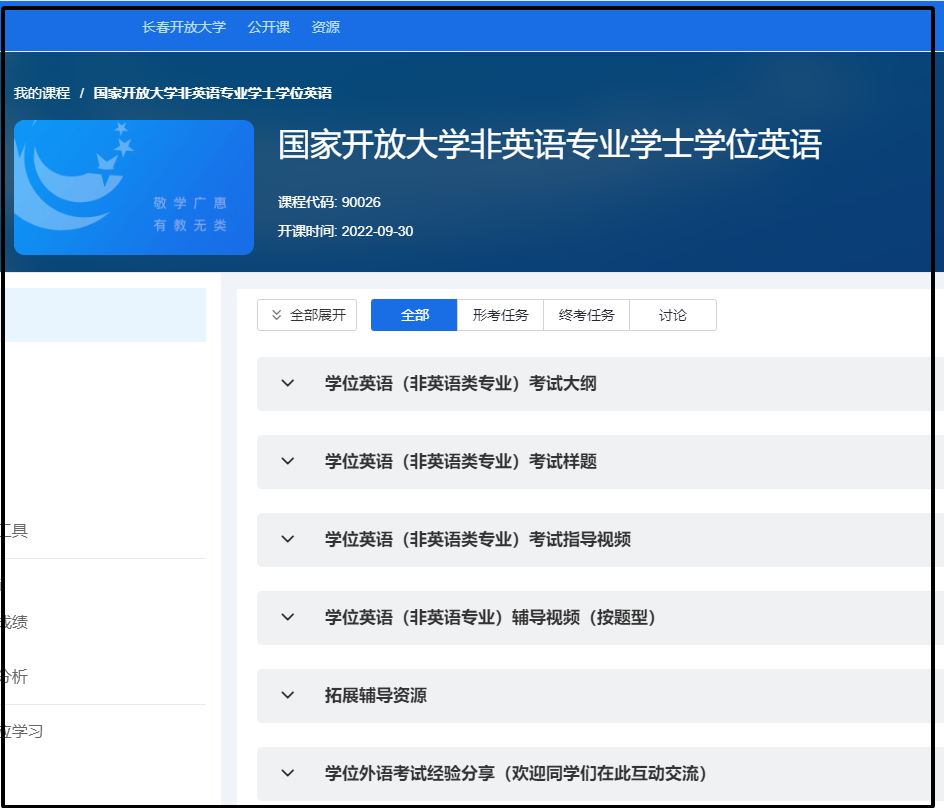The image size is (944, 808).
Task: Expand the 学位外语考试经验分享 section chevron
Action: click(x=288, y=773)
